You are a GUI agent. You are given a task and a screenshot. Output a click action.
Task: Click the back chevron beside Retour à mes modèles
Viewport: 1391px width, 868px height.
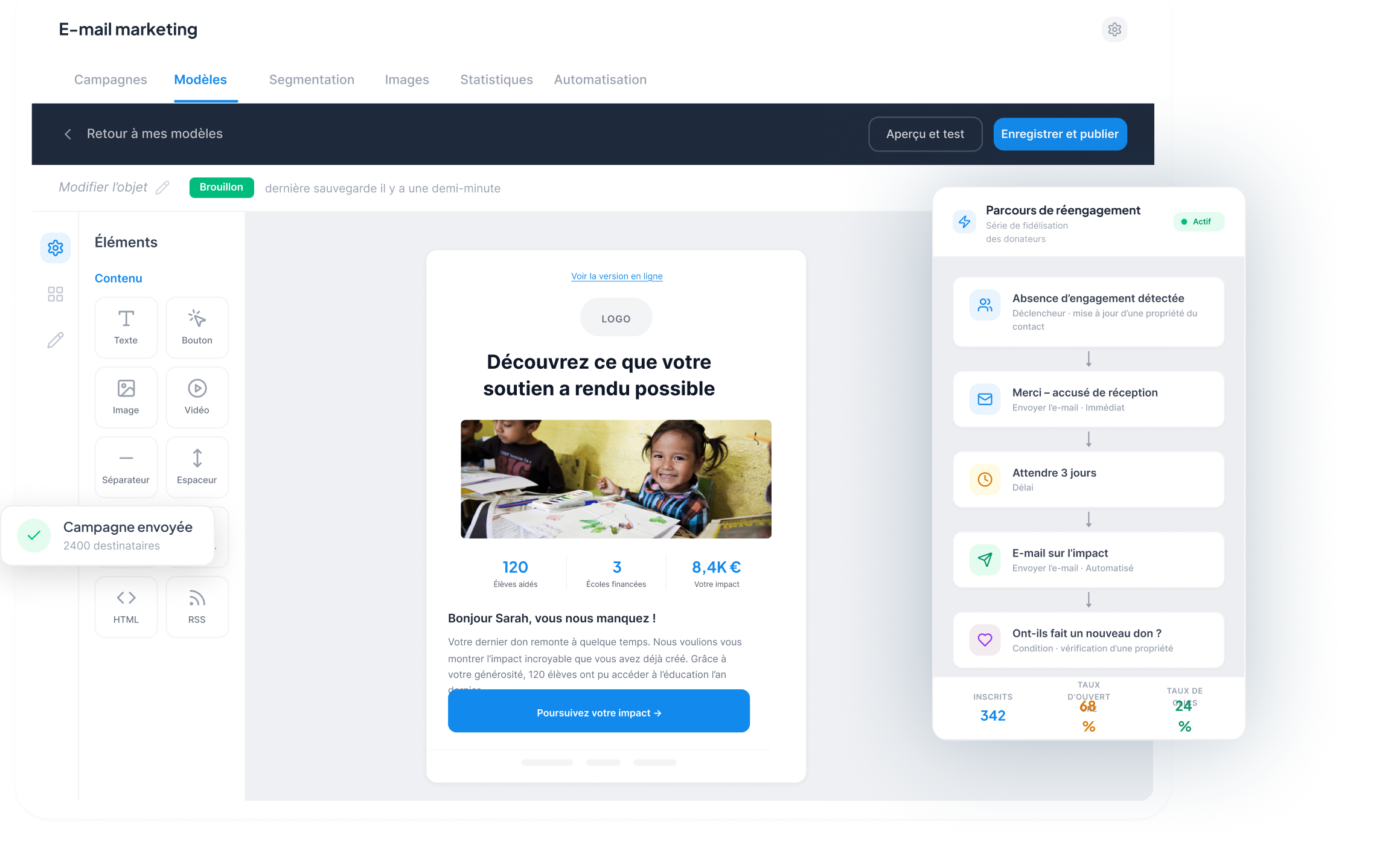coord(68,134)
